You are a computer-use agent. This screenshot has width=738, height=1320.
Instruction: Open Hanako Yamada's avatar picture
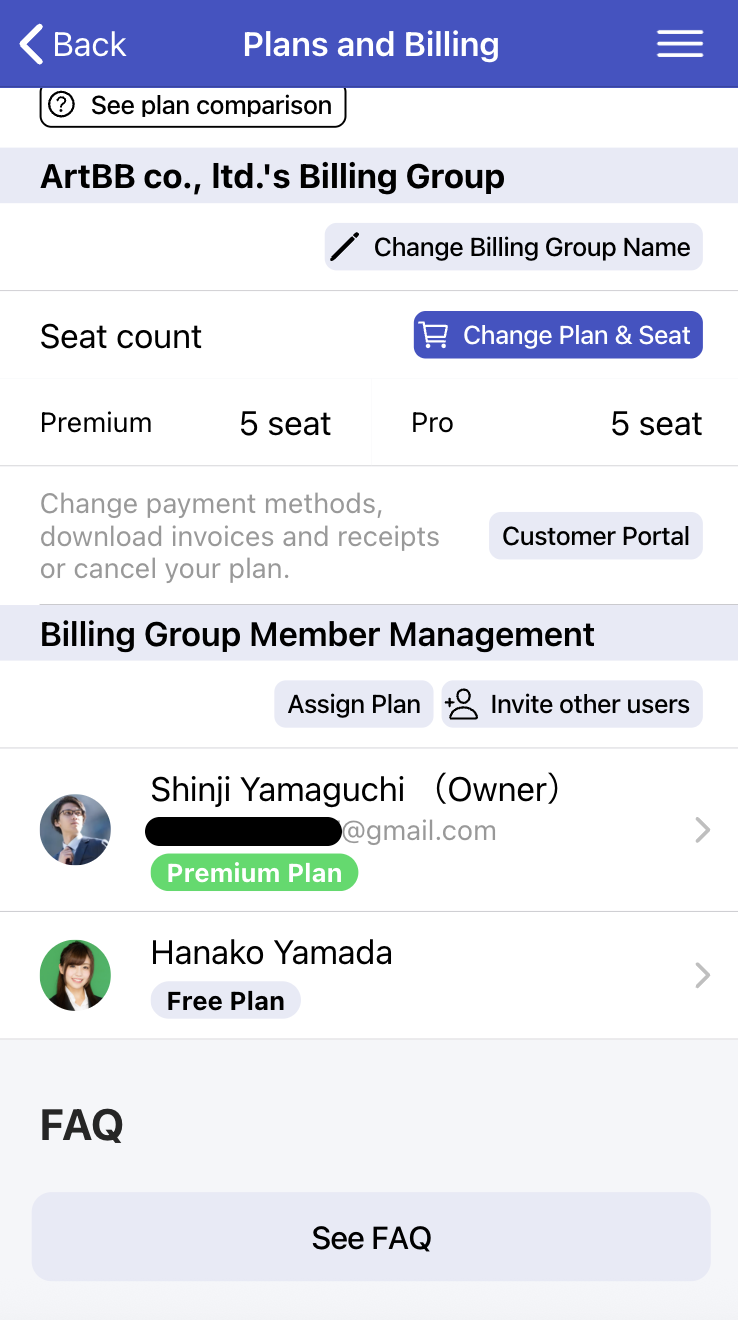(x=75, y=975)
